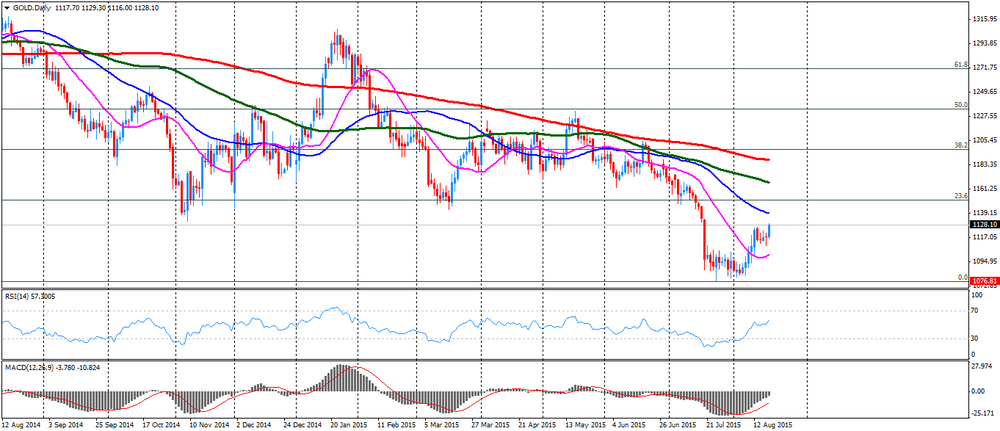Click the 10 Nov 2014 date label
This screenshot has width=1000, height=431.
[x=207, y=423]
